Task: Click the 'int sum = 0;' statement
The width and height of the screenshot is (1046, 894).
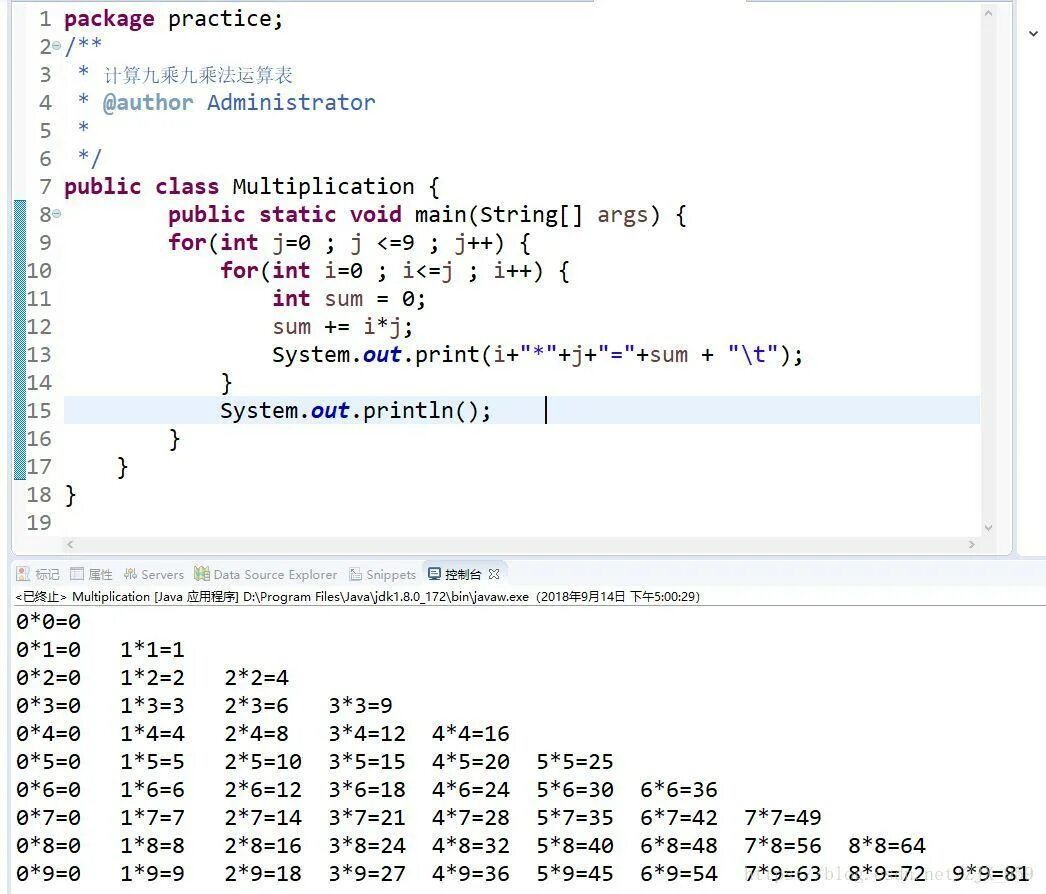Action: point(349,299)
